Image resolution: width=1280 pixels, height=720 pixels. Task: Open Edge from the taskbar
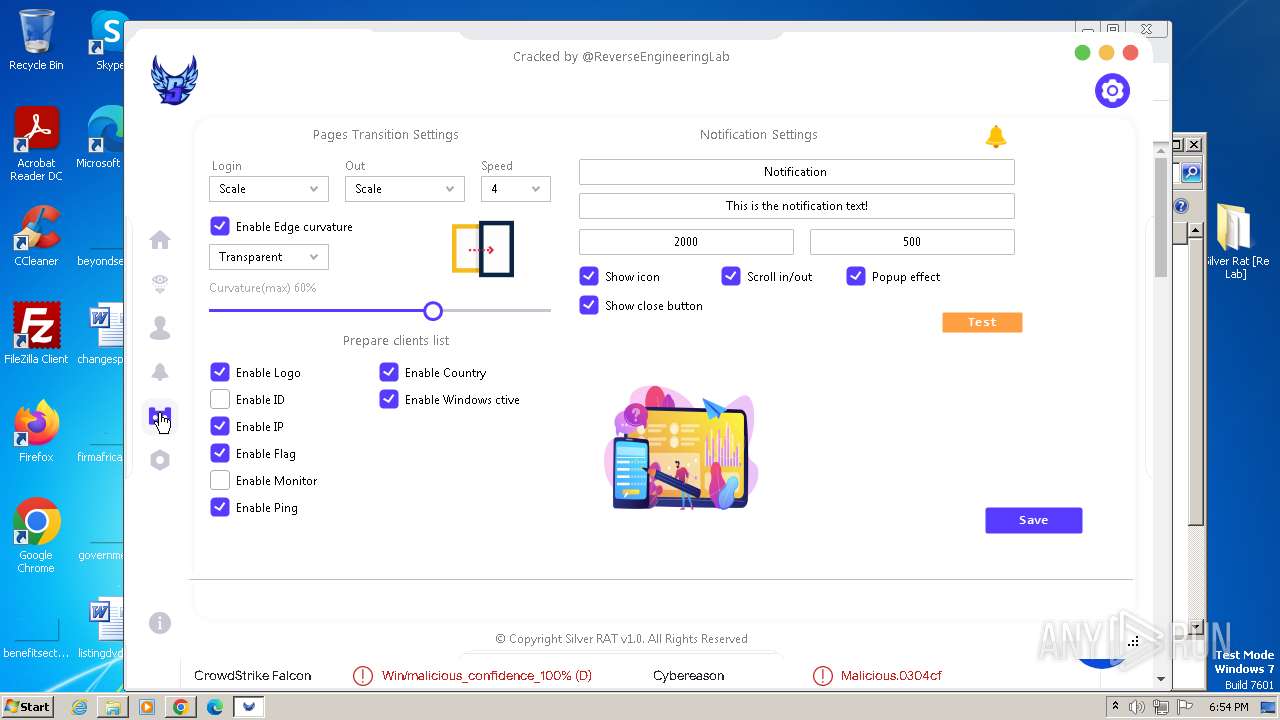pos(214,707)
